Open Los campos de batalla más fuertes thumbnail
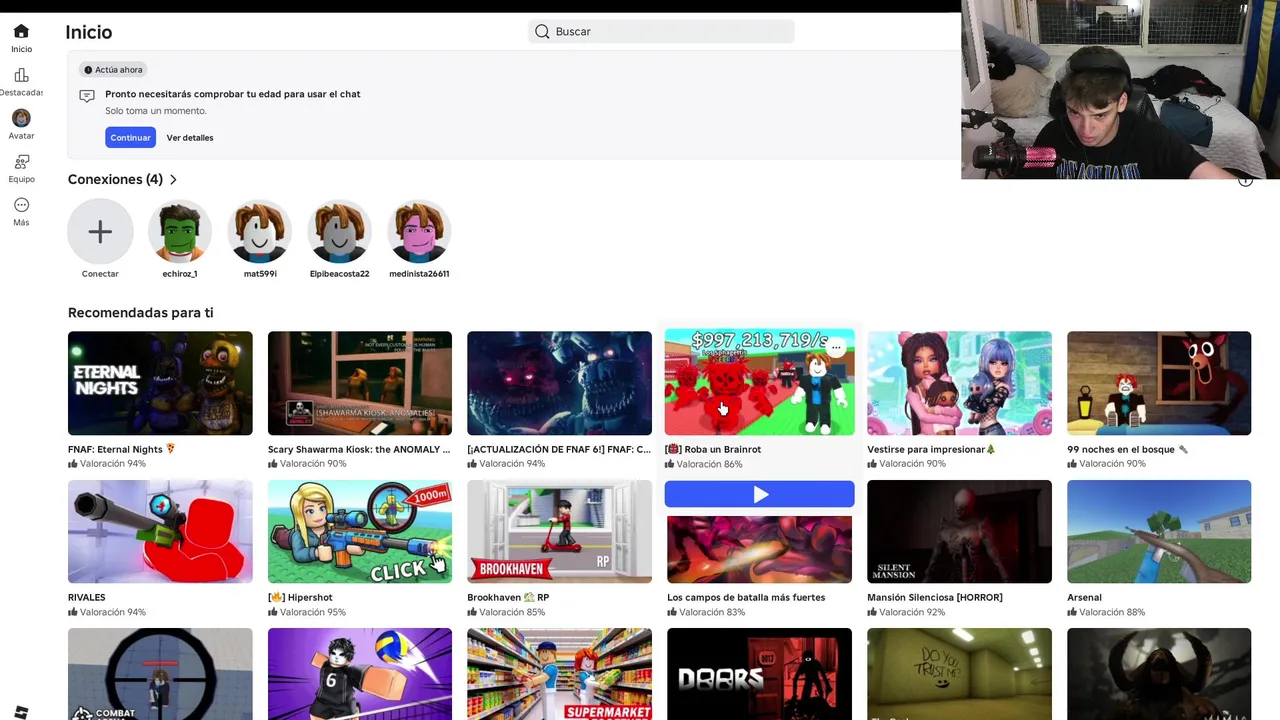 pyautogui.click(x=760, y=549)
